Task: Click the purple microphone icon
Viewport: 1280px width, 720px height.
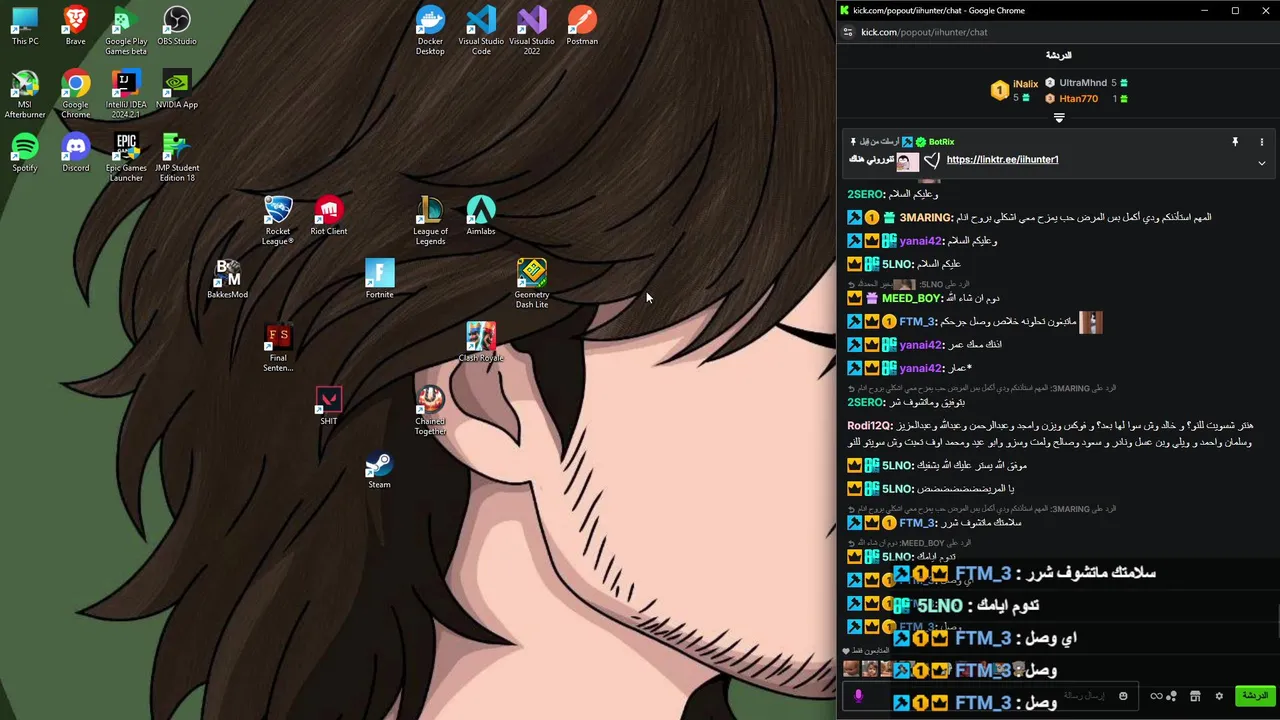Action: point(858,696)
